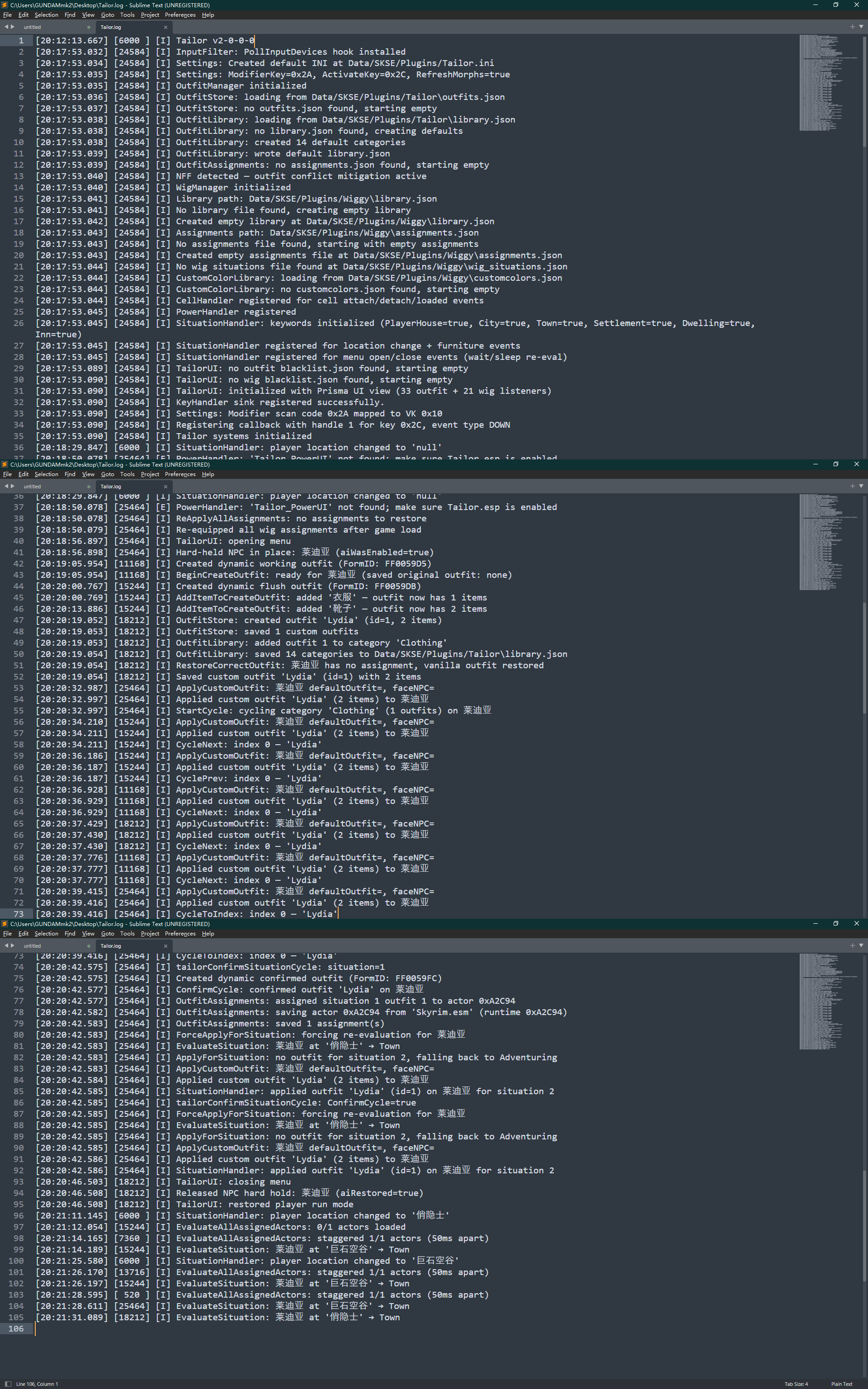Image resolution: width=868 pixels, height=1389 pixels.
Task: Click the previous-tab left arrow in the top window
Action: 6,26
